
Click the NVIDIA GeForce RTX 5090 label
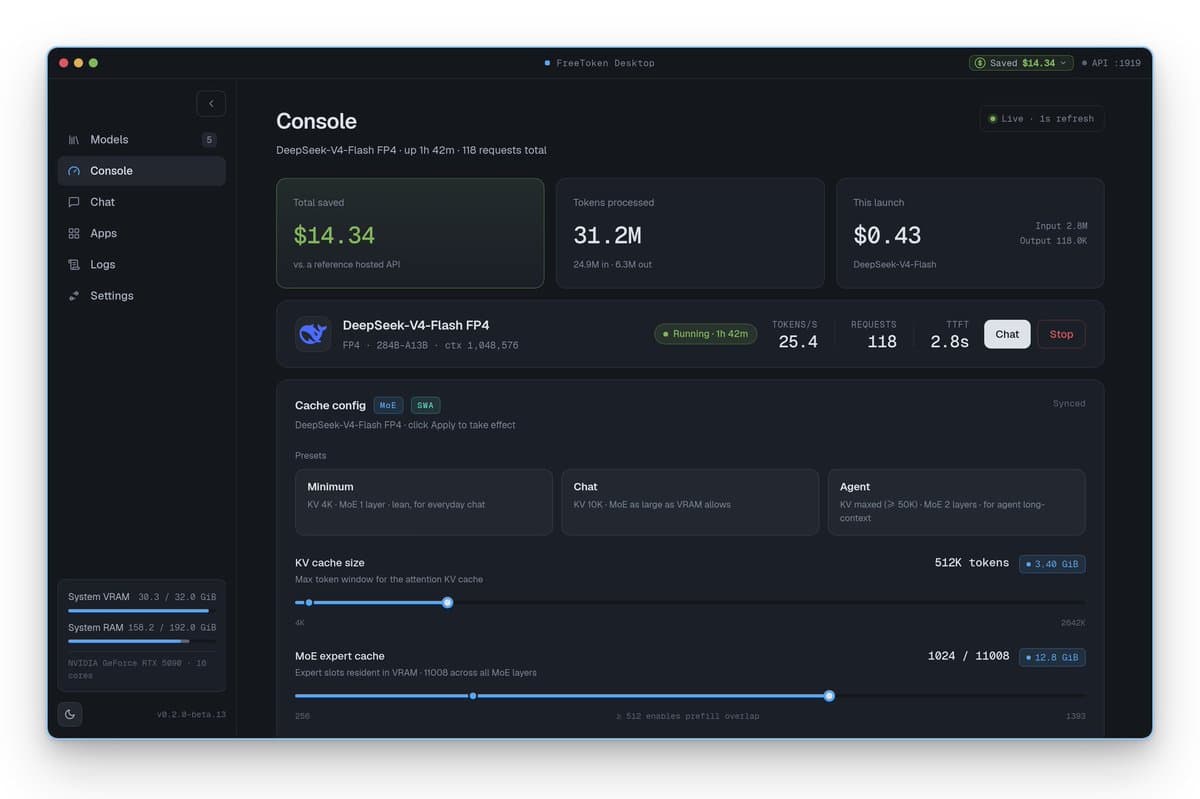click(x=137, y=669)
